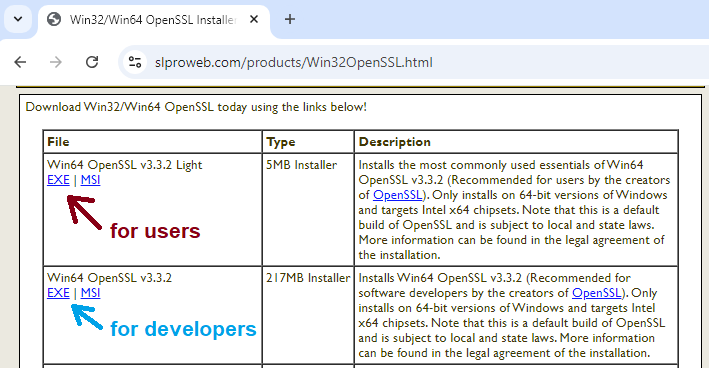Open OpenSSL link in Light description

coord(397,195)
